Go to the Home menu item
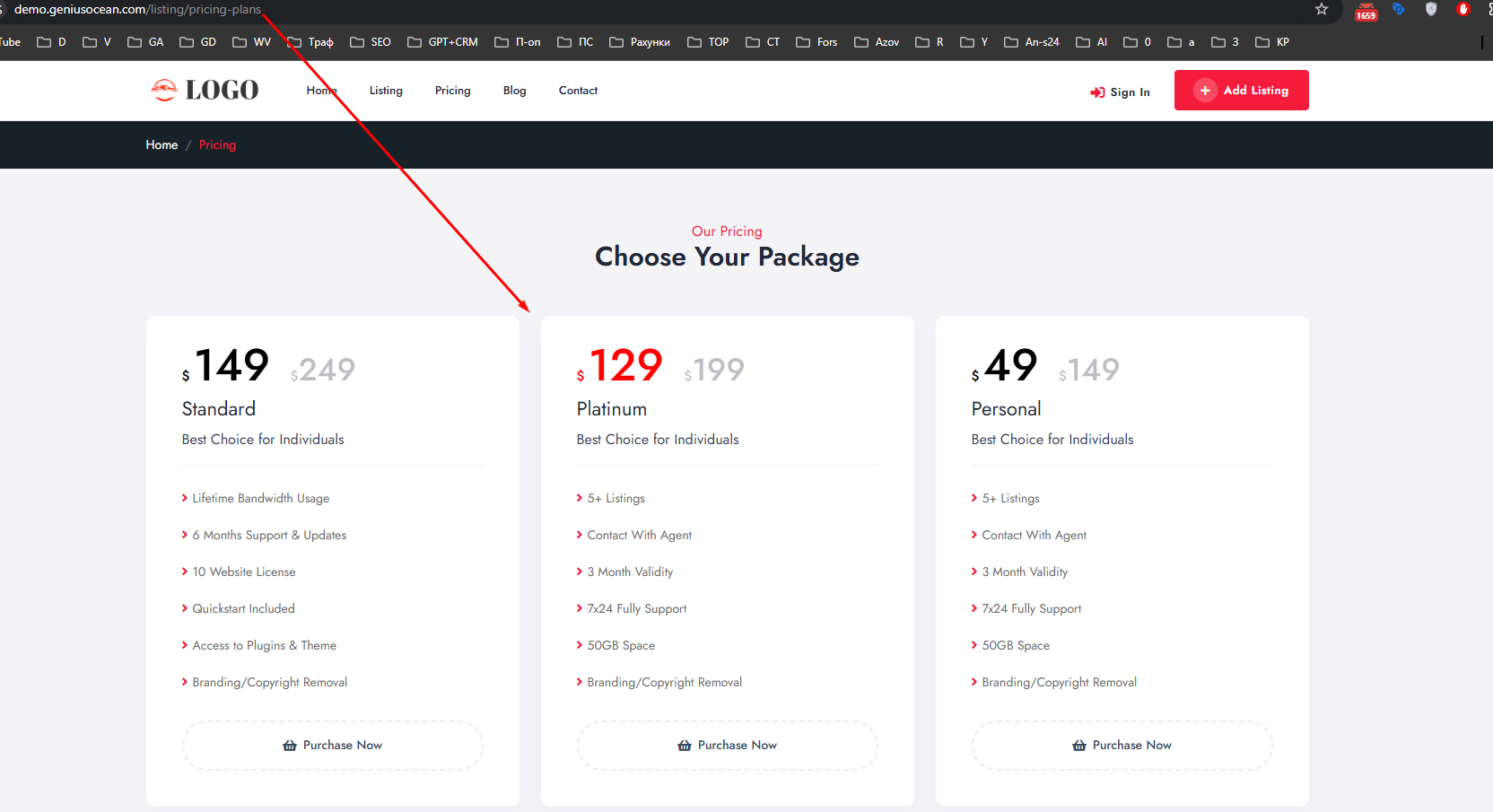Screen dimensions: 1493x812 (x=321, y=91)
